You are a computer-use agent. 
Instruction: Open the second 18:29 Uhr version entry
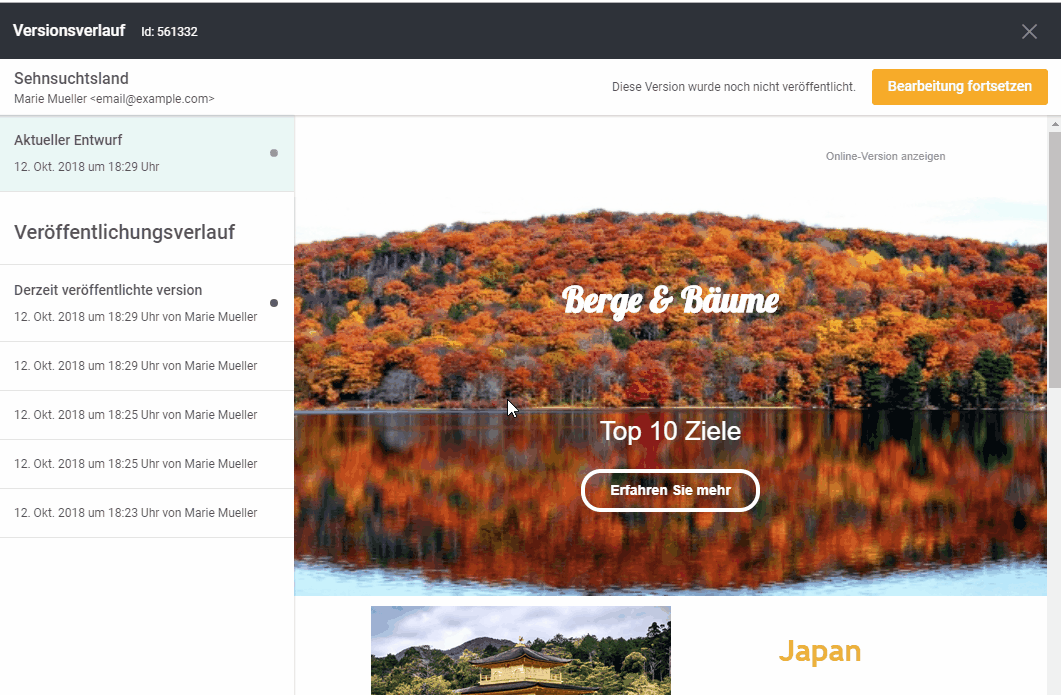147,366
